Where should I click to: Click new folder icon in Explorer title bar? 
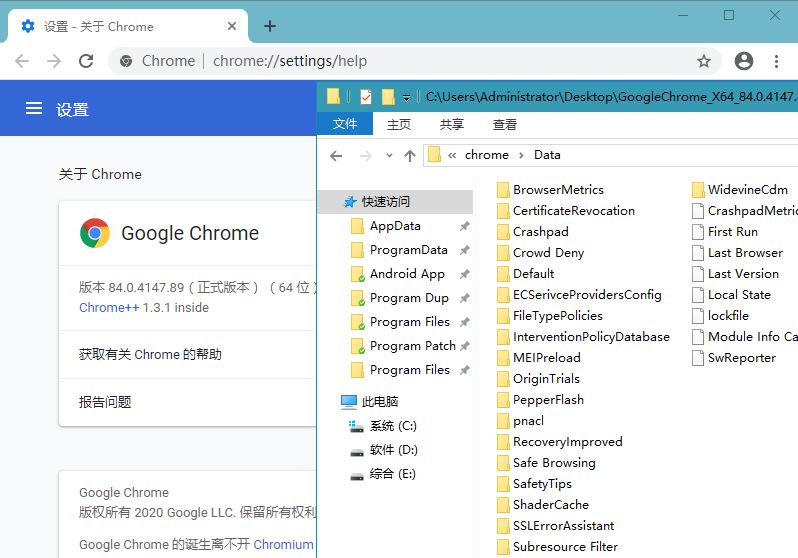388,96
